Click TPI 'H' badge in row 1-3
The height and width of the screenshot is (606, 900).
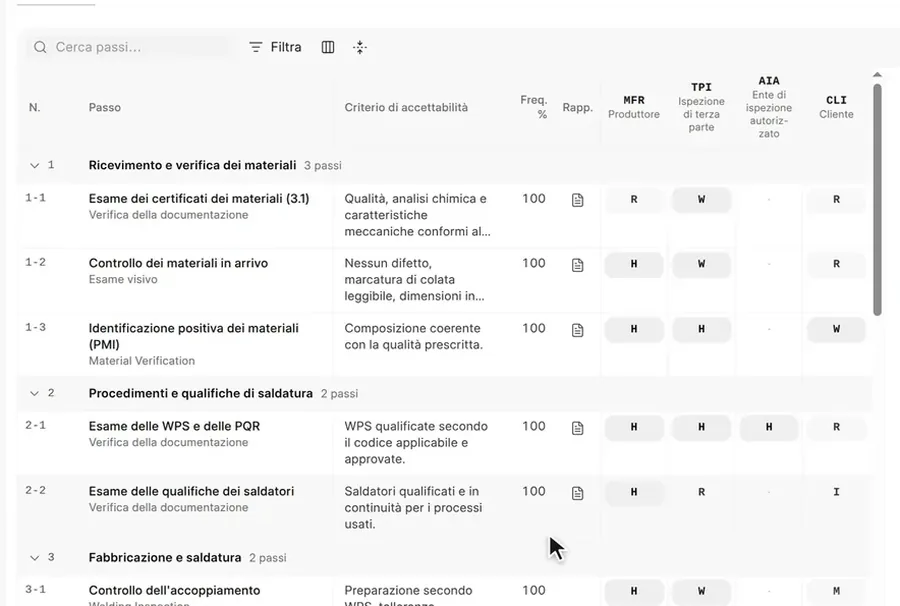click(x=701, y=329)
